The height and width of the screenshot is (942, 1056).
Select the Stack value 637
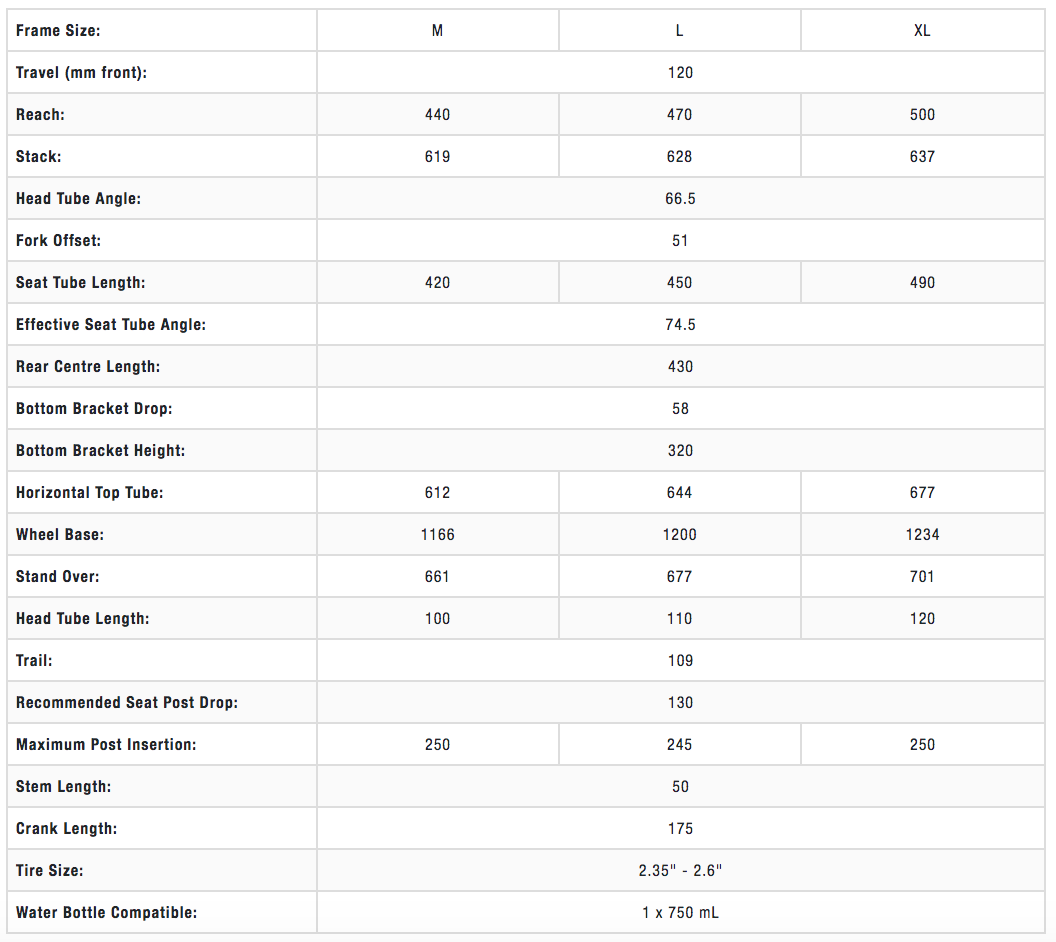coord(922,156)
